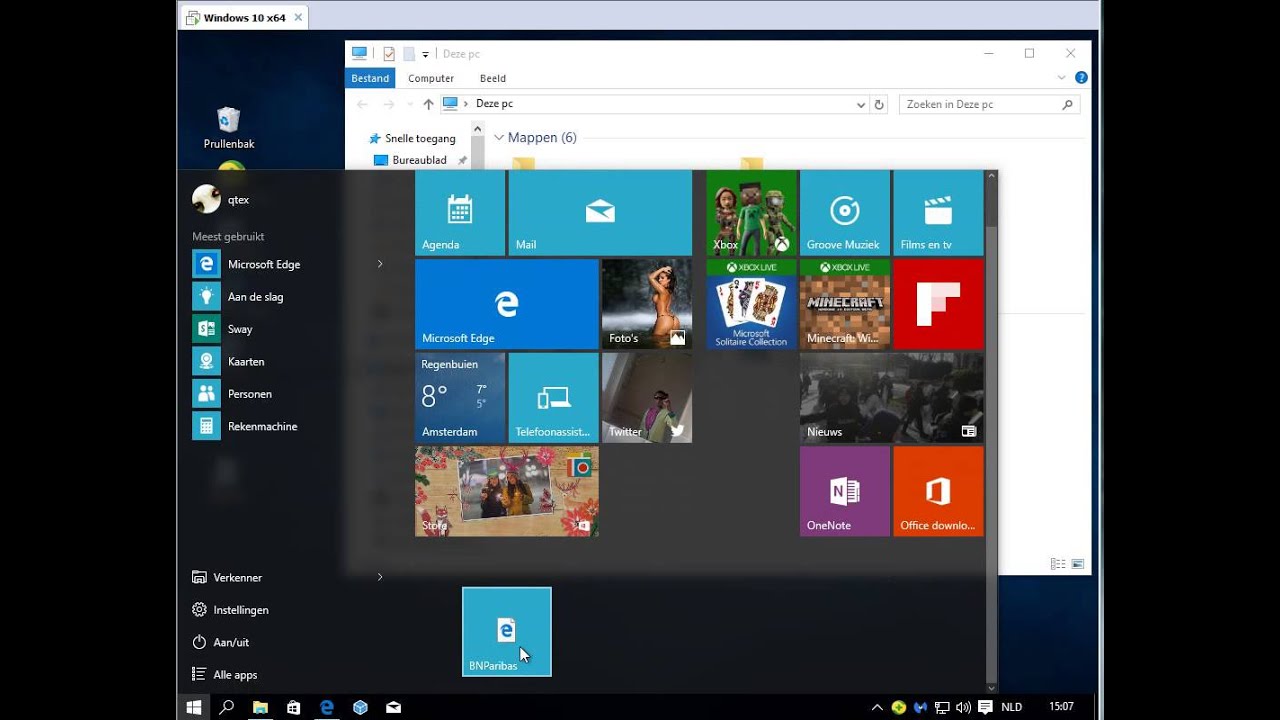
Task: Open the quick access toolbar dropdown
Action: coord(425,54)
